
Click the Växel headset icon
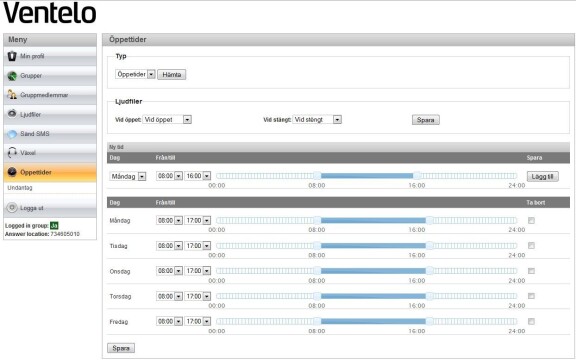12,153
